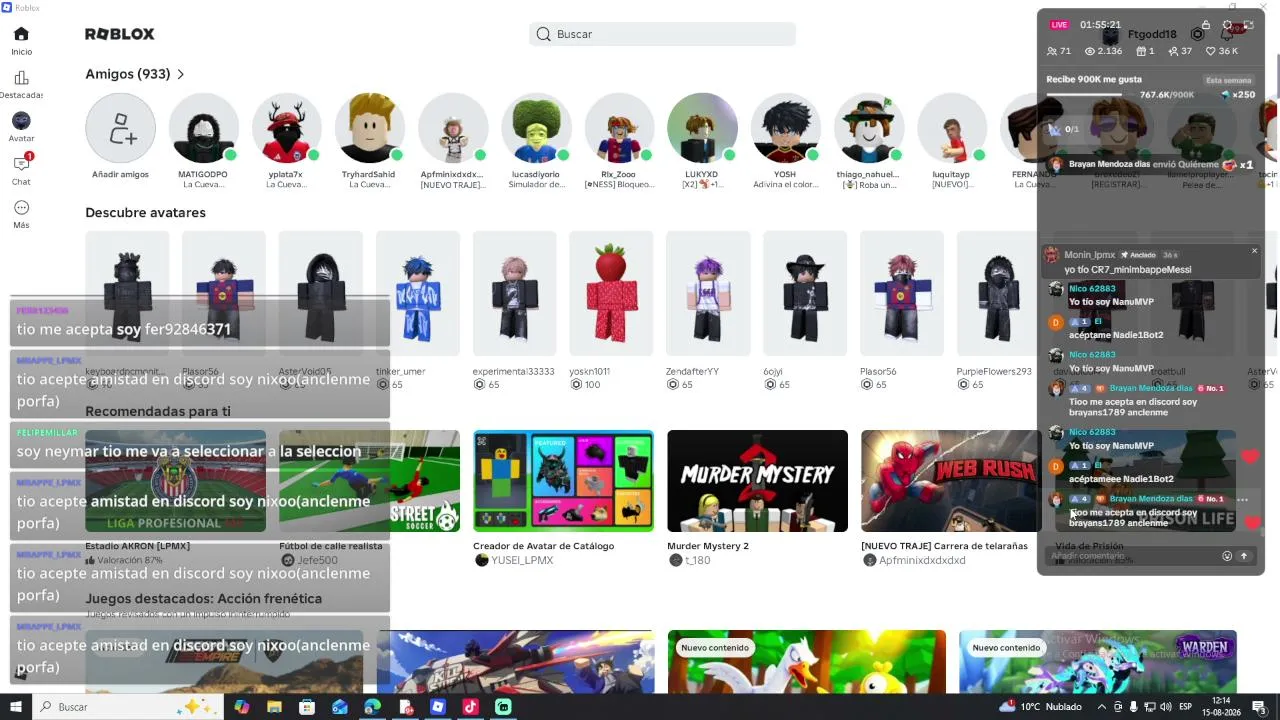Select the ZendafterYY avatar card
The height and width of the screenshot is (720, 1280).
(708, 293)
